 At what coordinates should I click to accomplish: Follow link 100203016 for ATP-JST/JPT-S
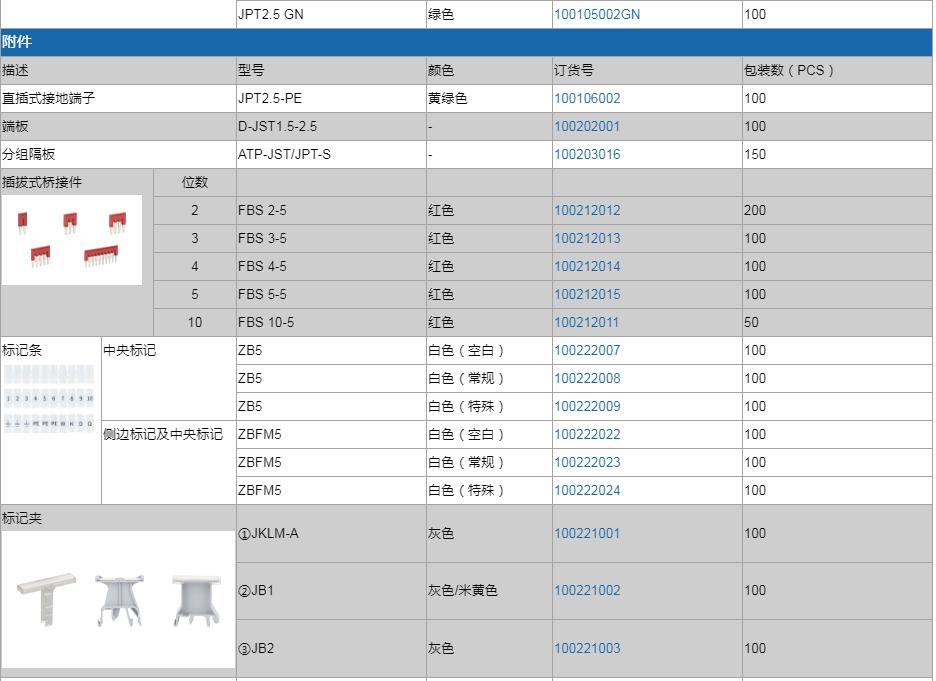(x=587, y=155)
